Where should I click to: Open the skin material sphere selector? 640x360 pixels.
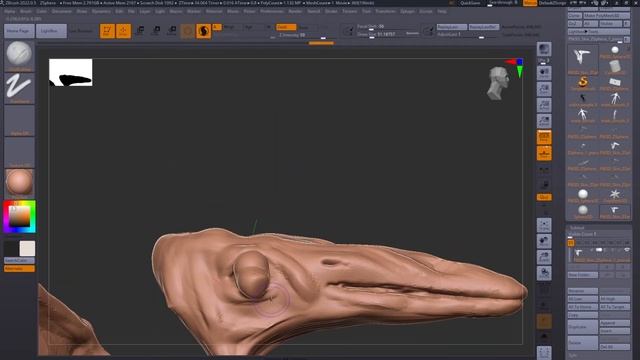[x=19, y=183]
